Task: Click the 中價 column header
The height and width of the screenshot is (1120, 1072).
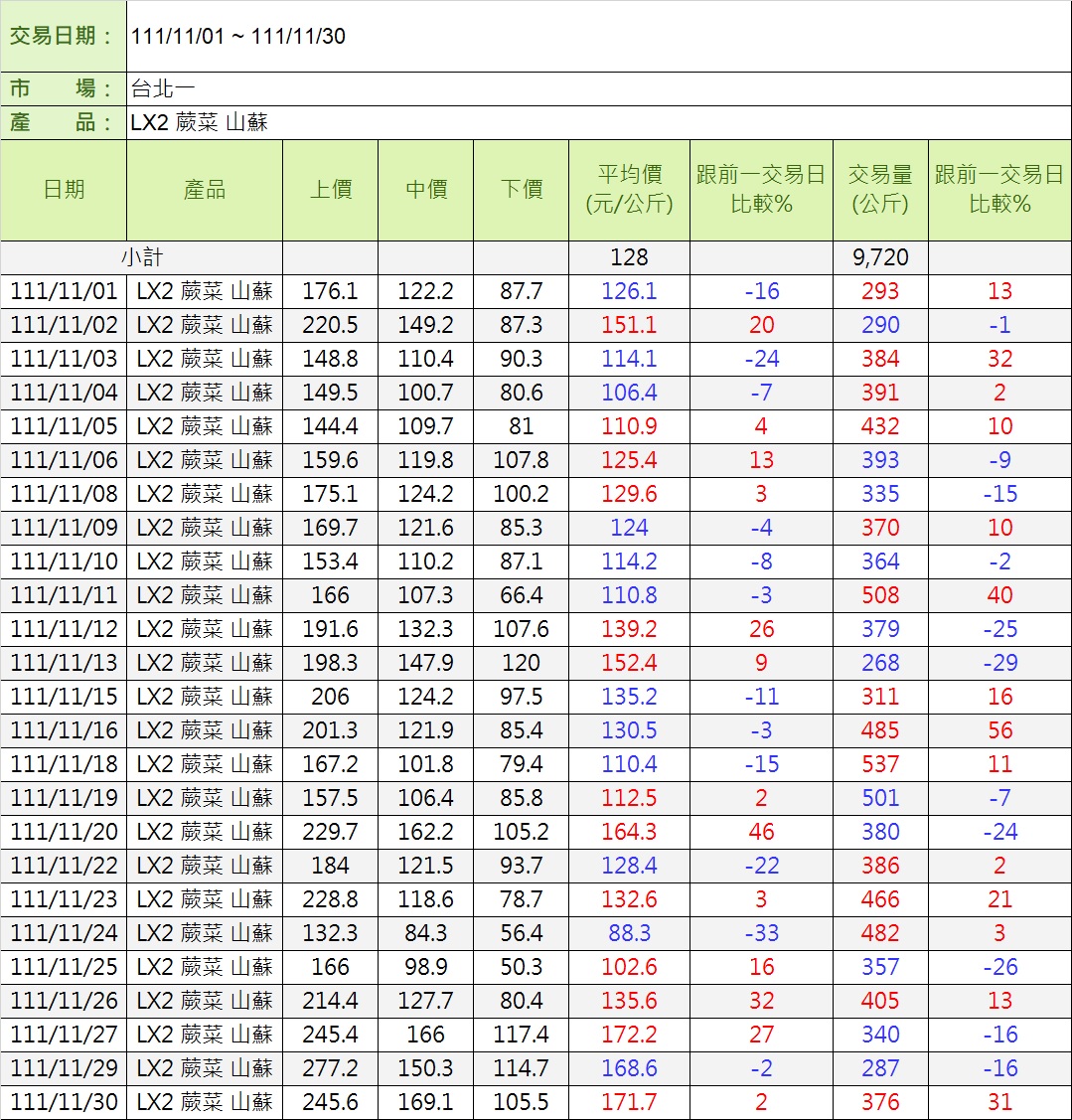Action: click(425, 190)
